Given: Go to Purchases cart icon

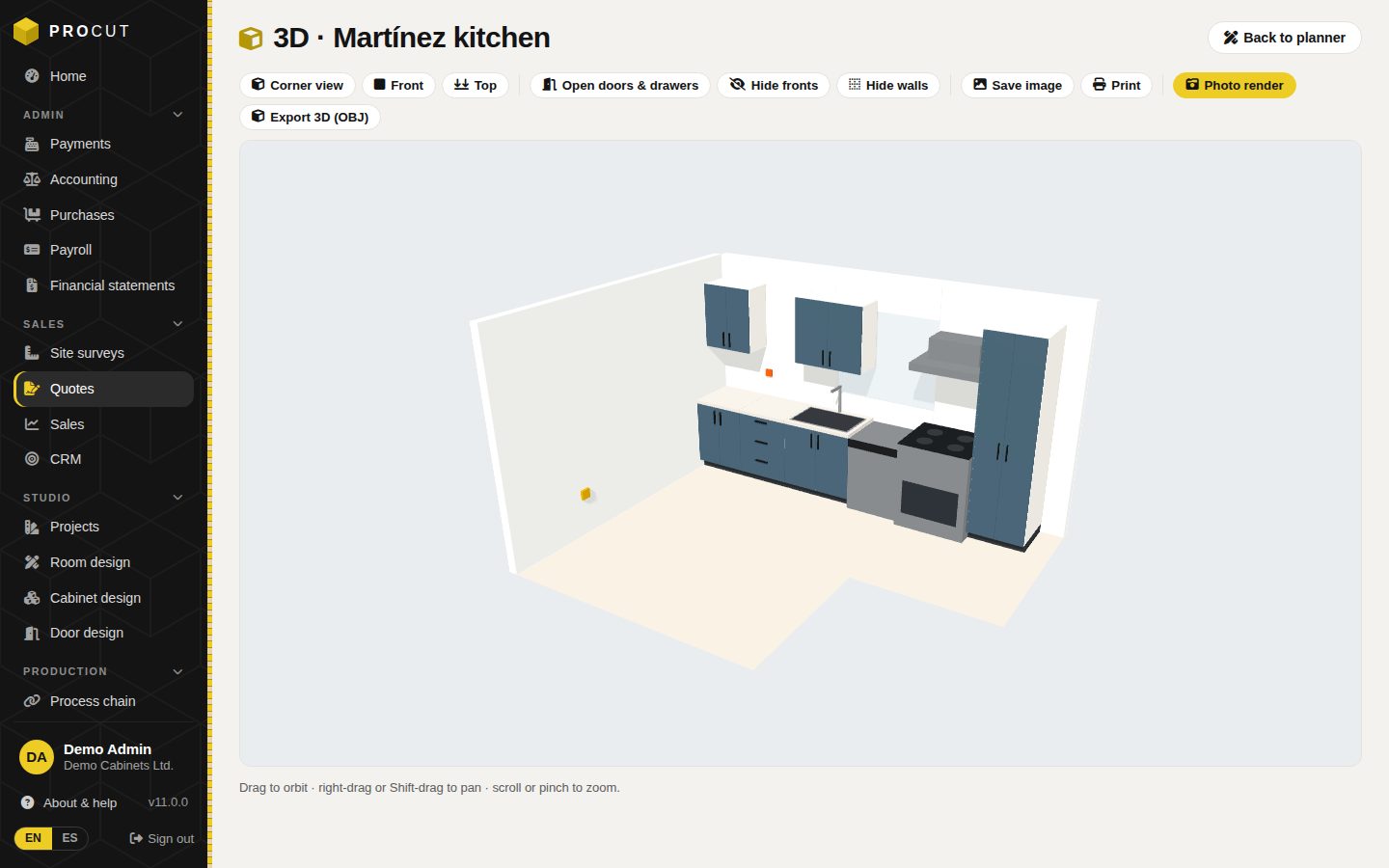Looking at the screenshot, I should [32, 215].
